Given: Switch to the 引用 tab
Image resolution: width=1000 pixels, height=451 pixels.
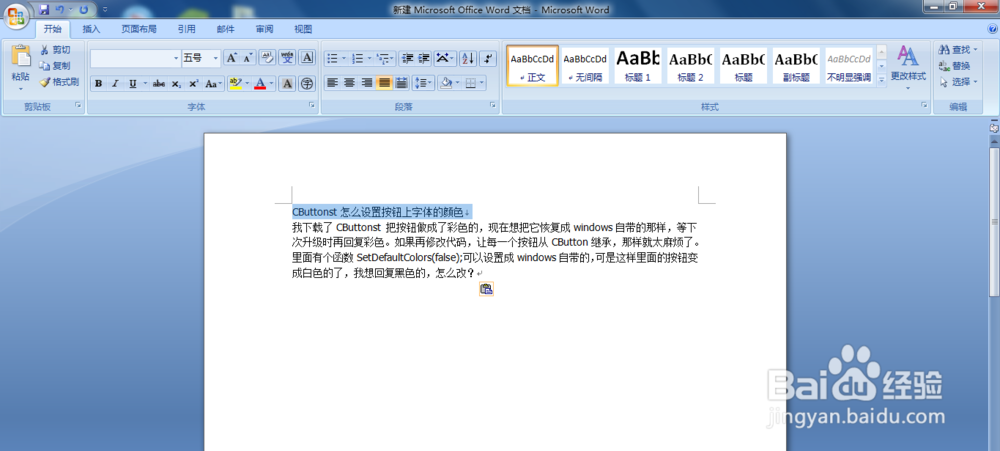Looking at the screenshot, I should pos(186,29).
